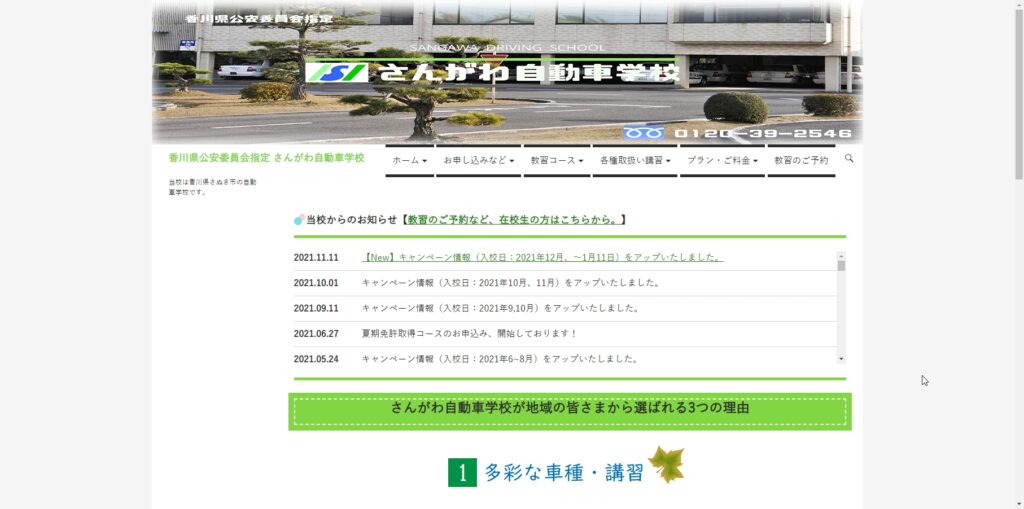Expand the 教習コース menu

point(557,160)
